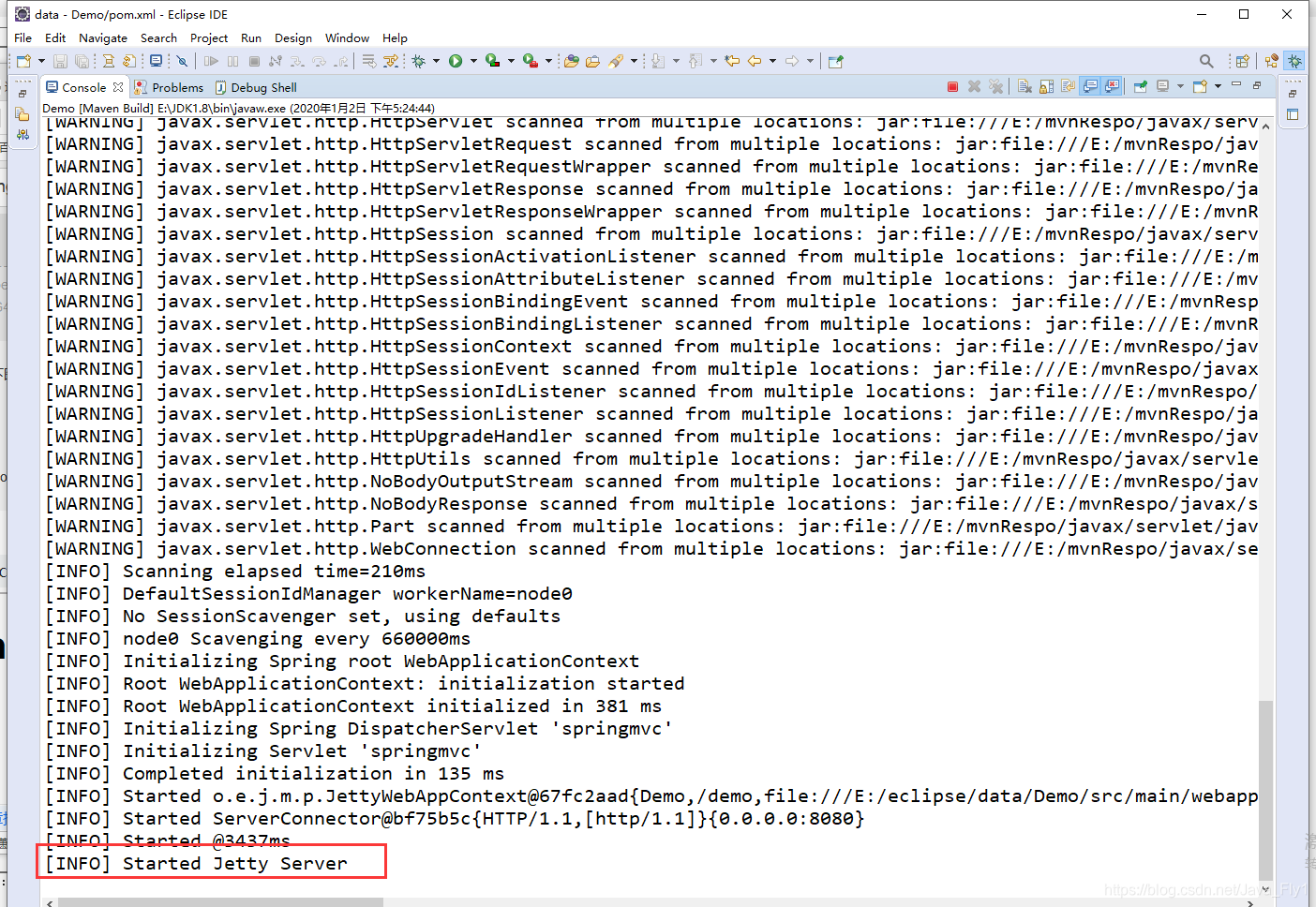The image size is (1316, 907).
Task: Switch to the Debug perspective icon
Action: [x=1294, y=61]
